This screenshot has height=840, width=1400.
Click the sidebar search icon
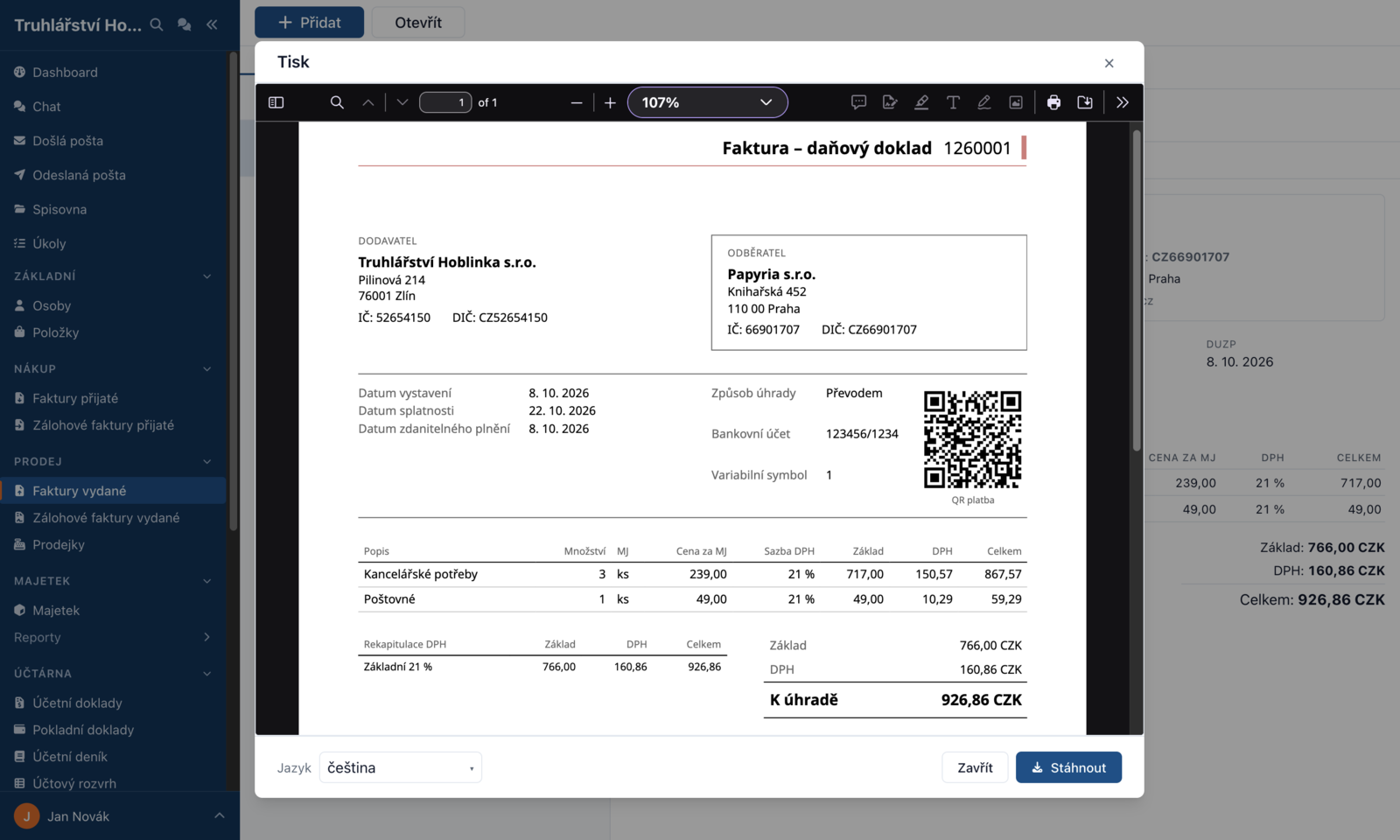point(157,24)
